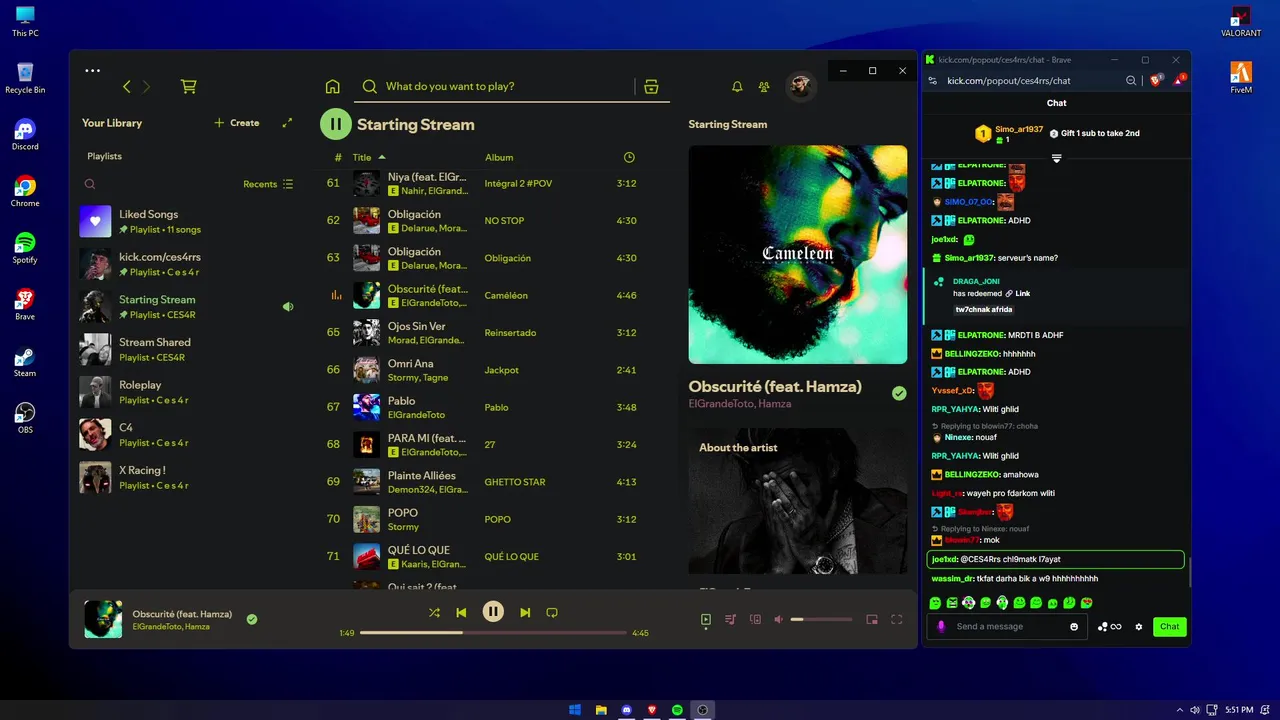
Task: Open the Spotify profile avatar
Action: point(799,86)
